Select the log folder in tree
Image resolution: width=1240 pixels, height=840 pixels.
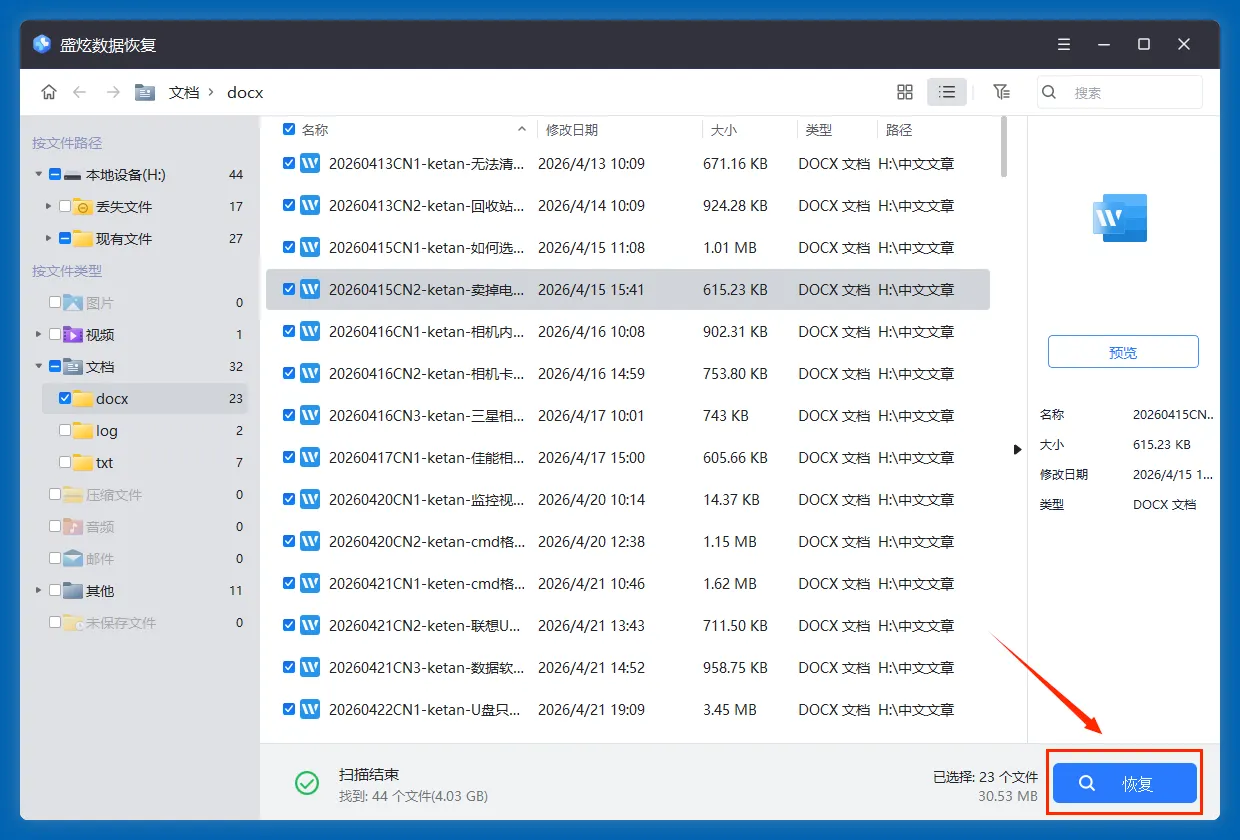[107, 430]
